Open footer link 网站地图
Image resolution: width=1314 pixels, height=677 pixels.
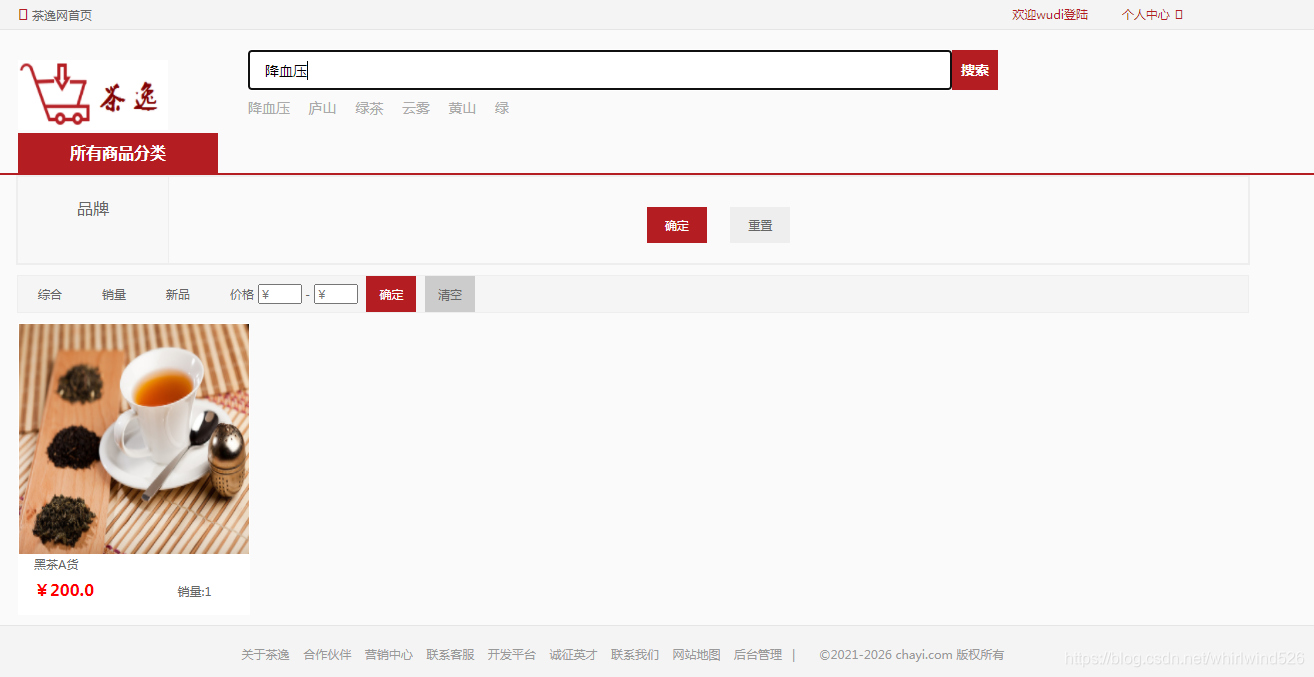click(x=696, y=655)
